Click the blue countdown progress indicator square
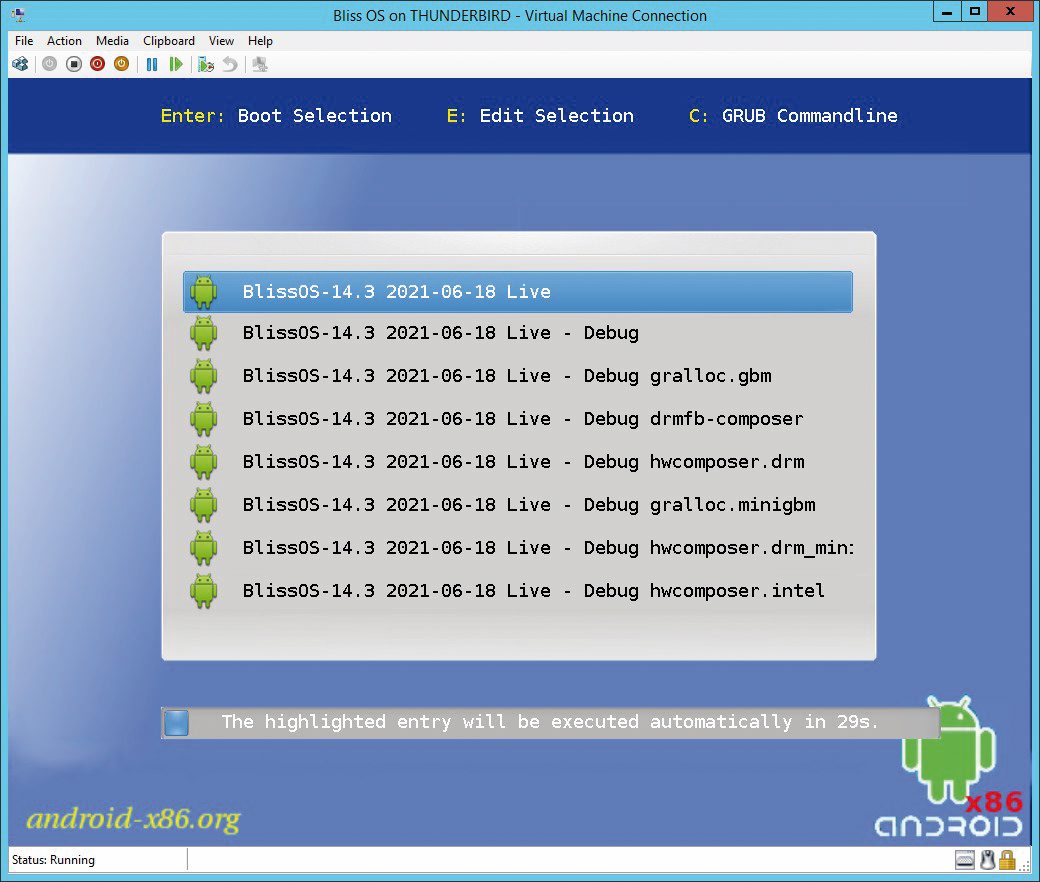1040x882 pixels. (176, 723)
